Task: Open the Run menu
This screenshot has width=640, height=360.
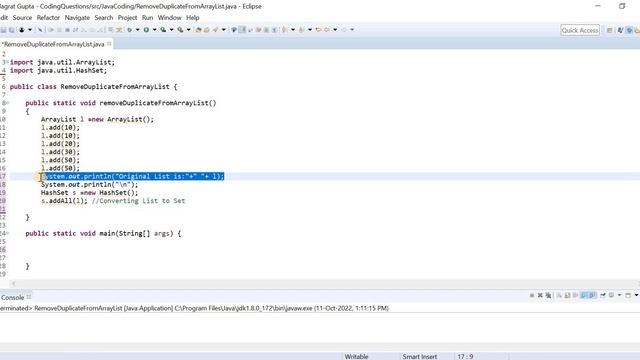Action: pos(147,18)
